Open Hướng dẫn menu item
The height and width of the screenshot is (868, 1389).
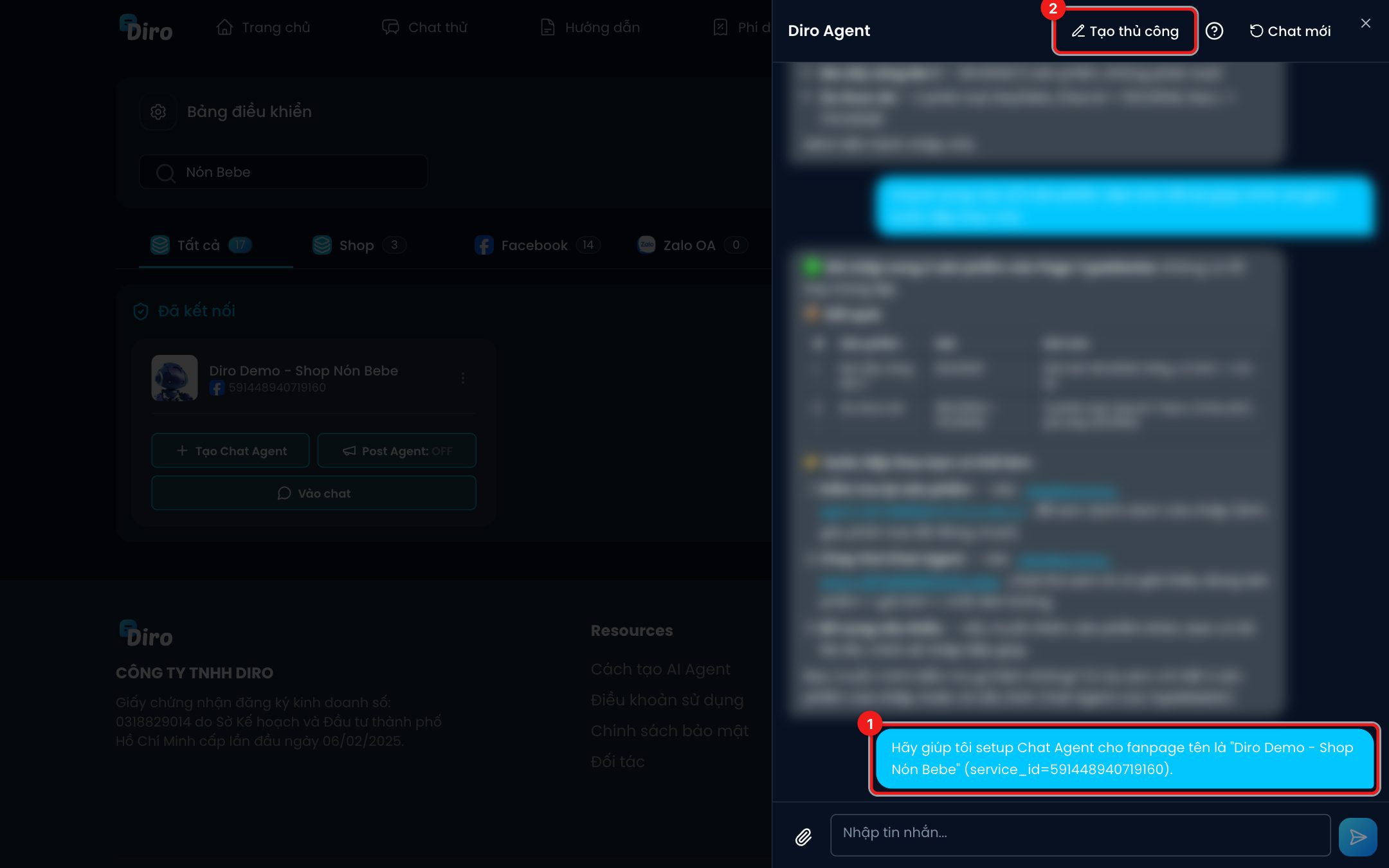point(590,28)
